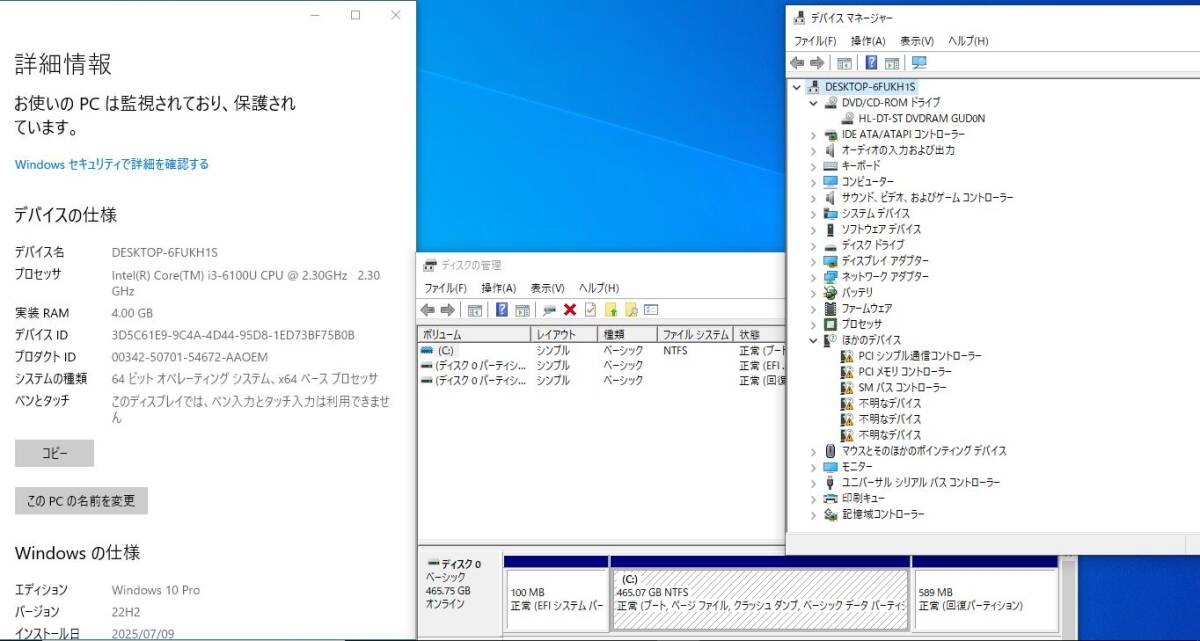Screen dimensions: 1200x641
Task: Collapse the ほかのデバイス node
Action: point(813,341)
